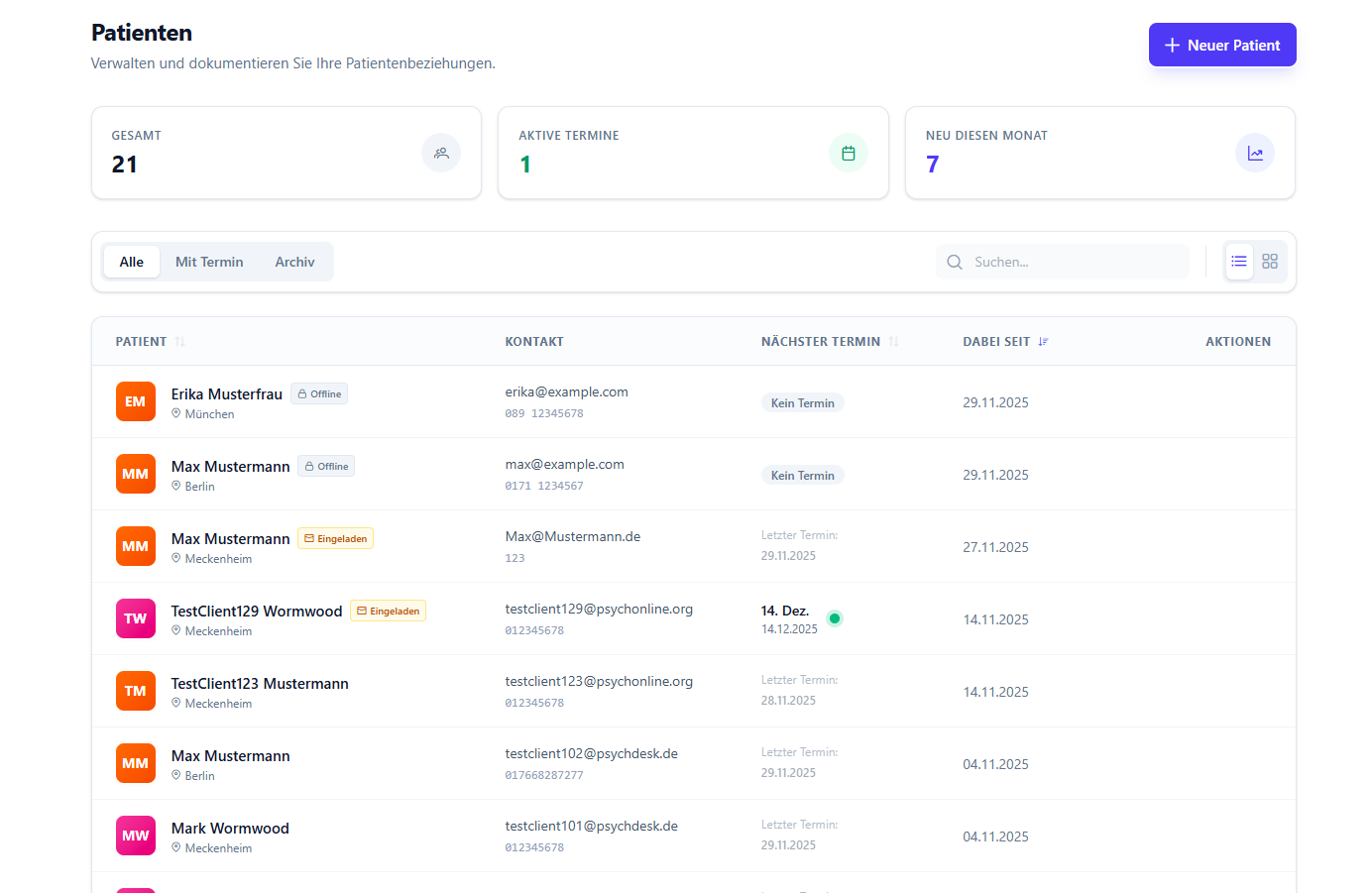
Task: Switch to the Mit Termin tab
Action: pyautogui.click(x=209, y=261)
